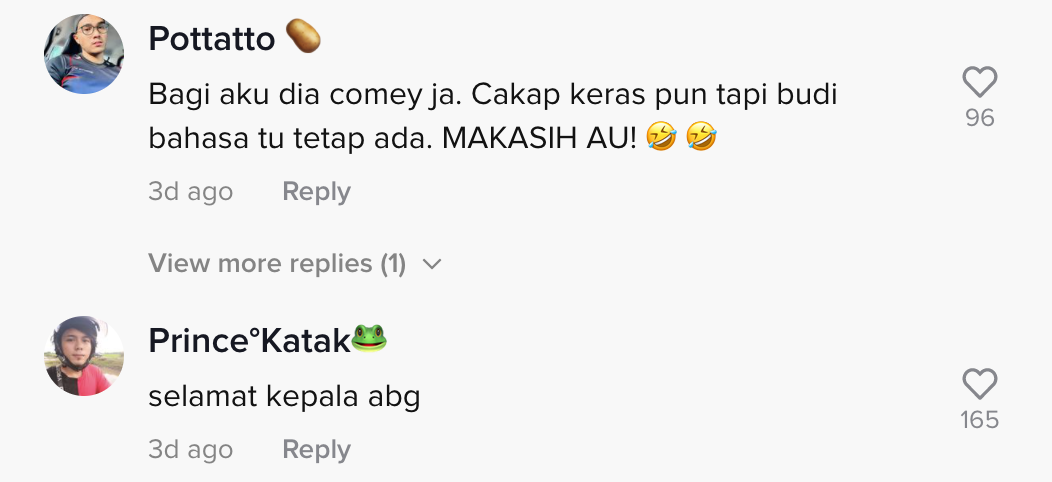Click the potato emoji beside Pottatto's name

click(303, 36)
